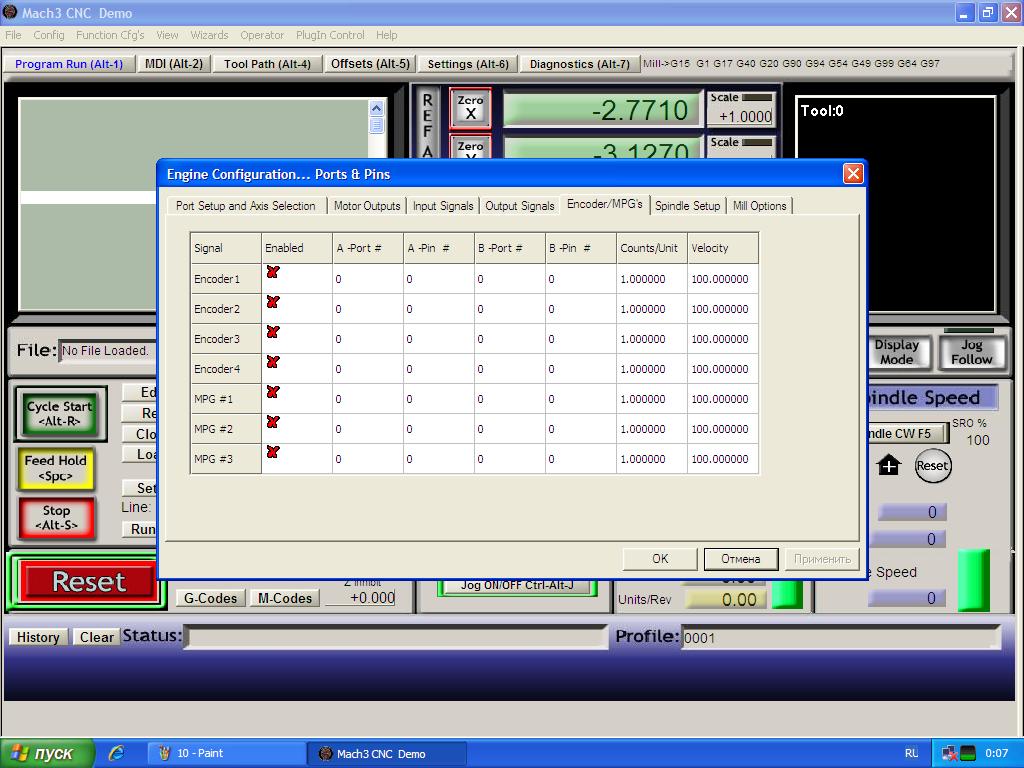The width and height of the screenshot is (1024, 768).
Task: Click the Display Mode button
Action: tap(897, 352)
